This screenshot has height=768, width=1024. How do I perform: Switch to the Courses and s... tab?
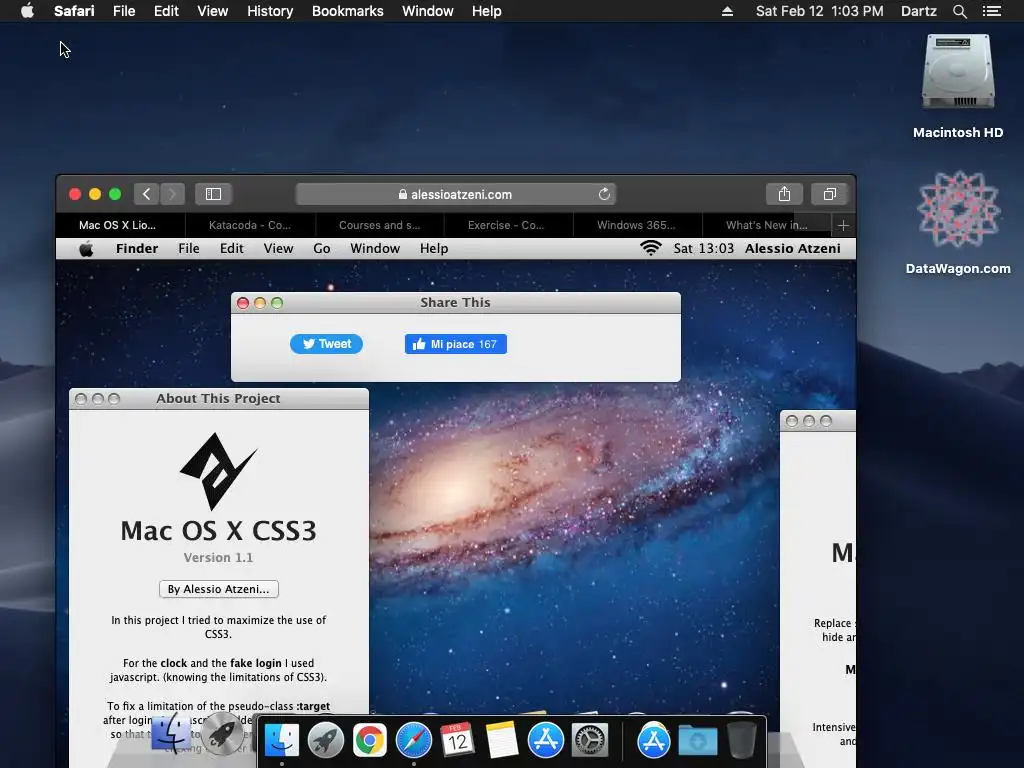pos(379,225)
